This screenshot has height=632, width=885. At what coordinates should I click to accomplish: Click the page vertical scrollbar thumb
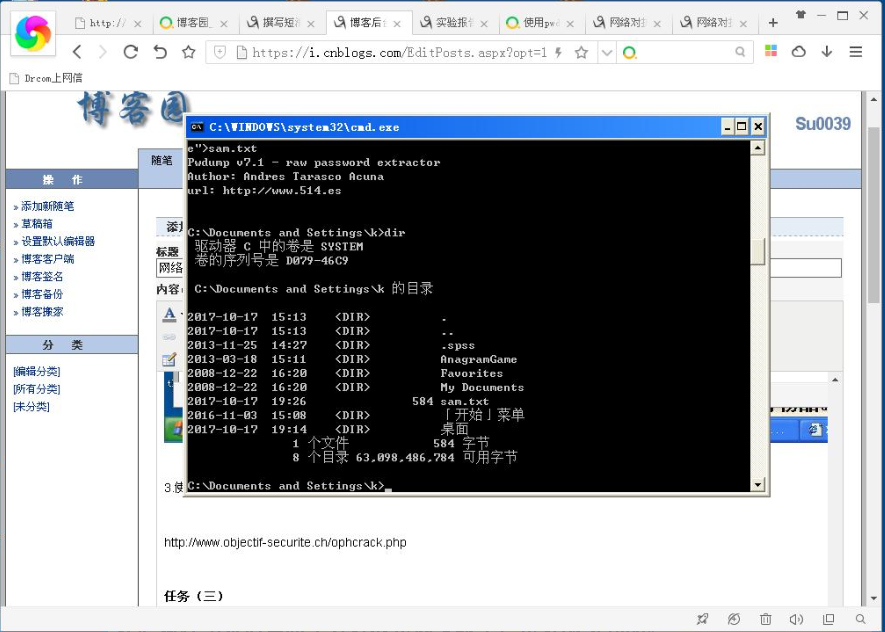[x=873, y=214]
